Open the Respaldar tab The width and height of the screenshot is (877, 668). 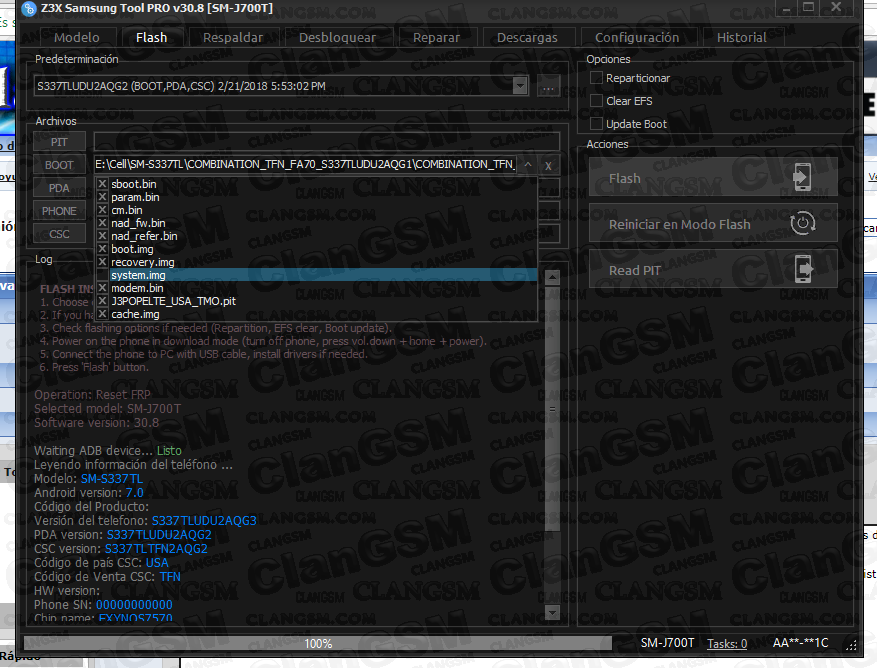click(x=233, y=37)
